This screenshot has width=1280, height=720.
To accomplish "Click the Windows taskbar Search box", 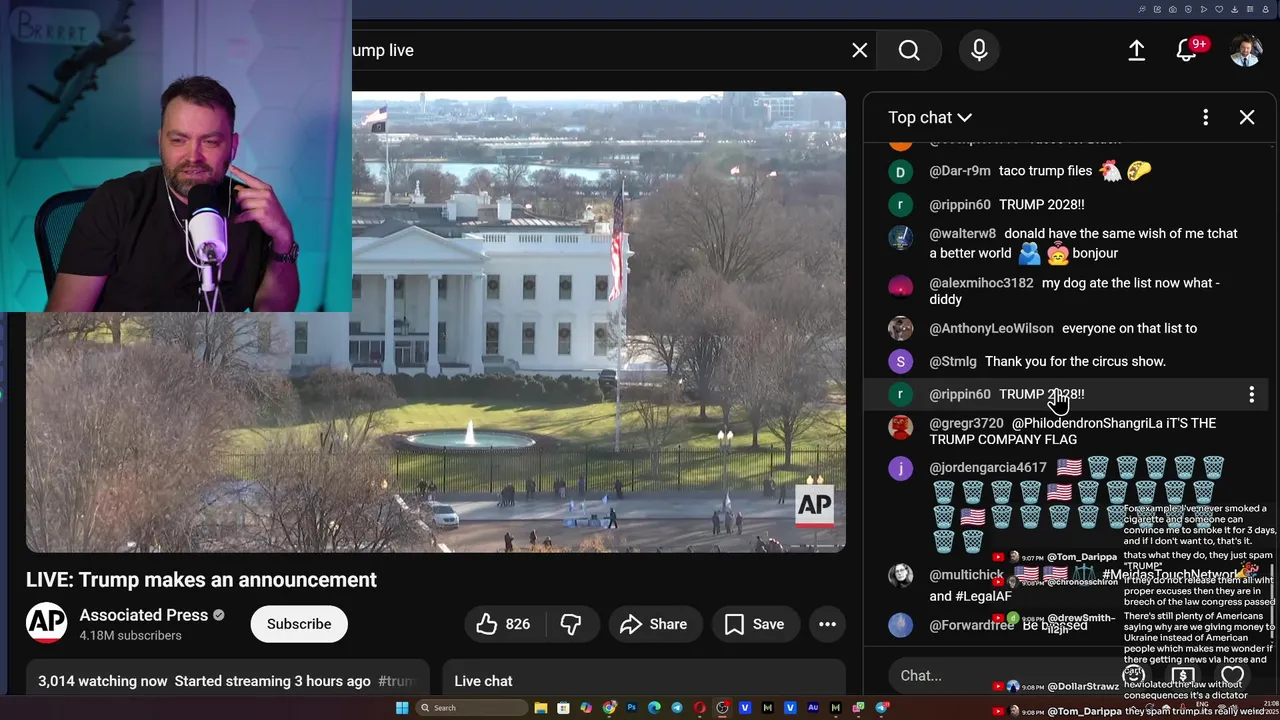I will [x=471, y=708].
